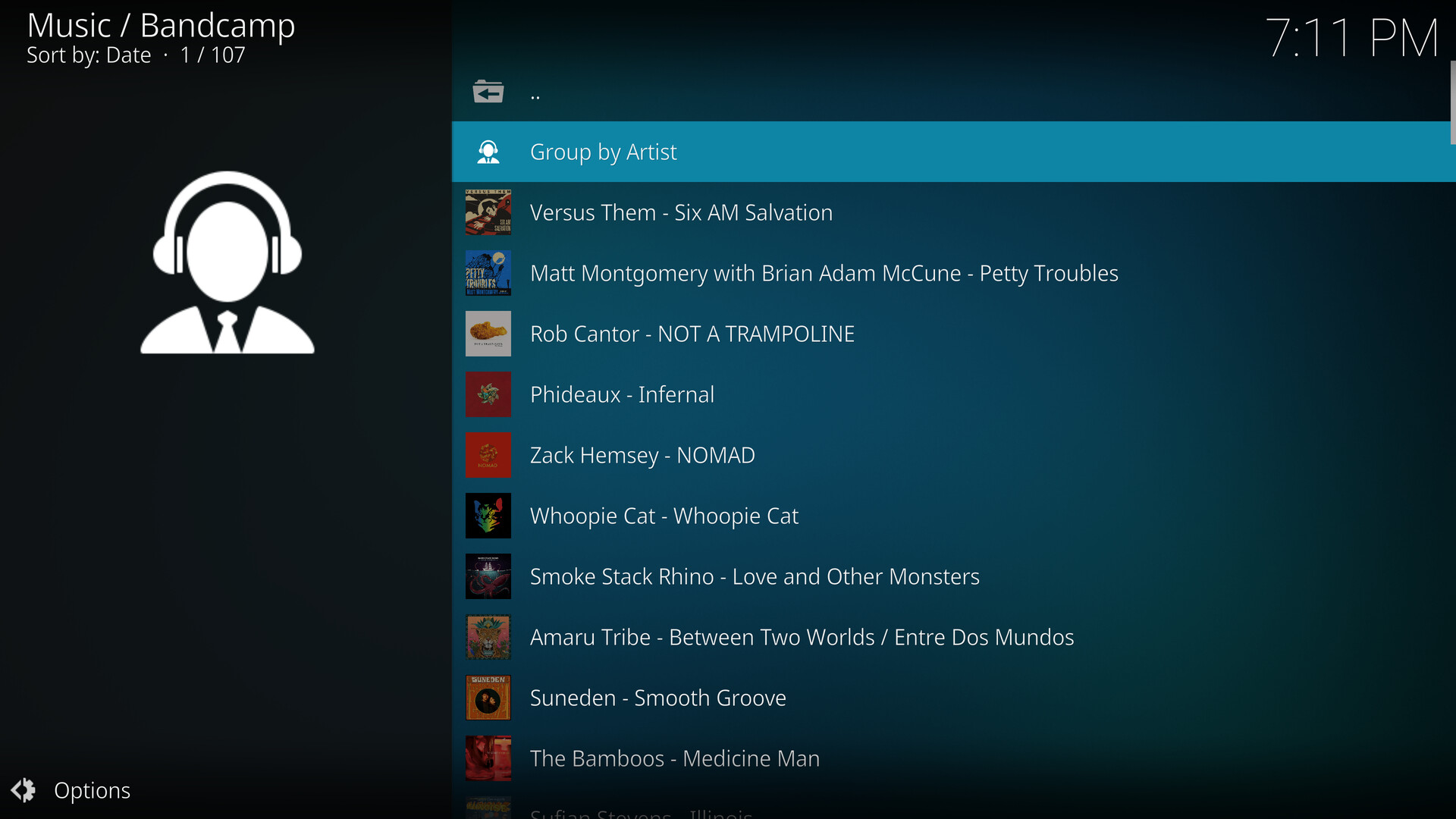Click Whoopie Cat colorful cat cover
This screenshot has width=1456, height=819.
(x=488, y=516)
